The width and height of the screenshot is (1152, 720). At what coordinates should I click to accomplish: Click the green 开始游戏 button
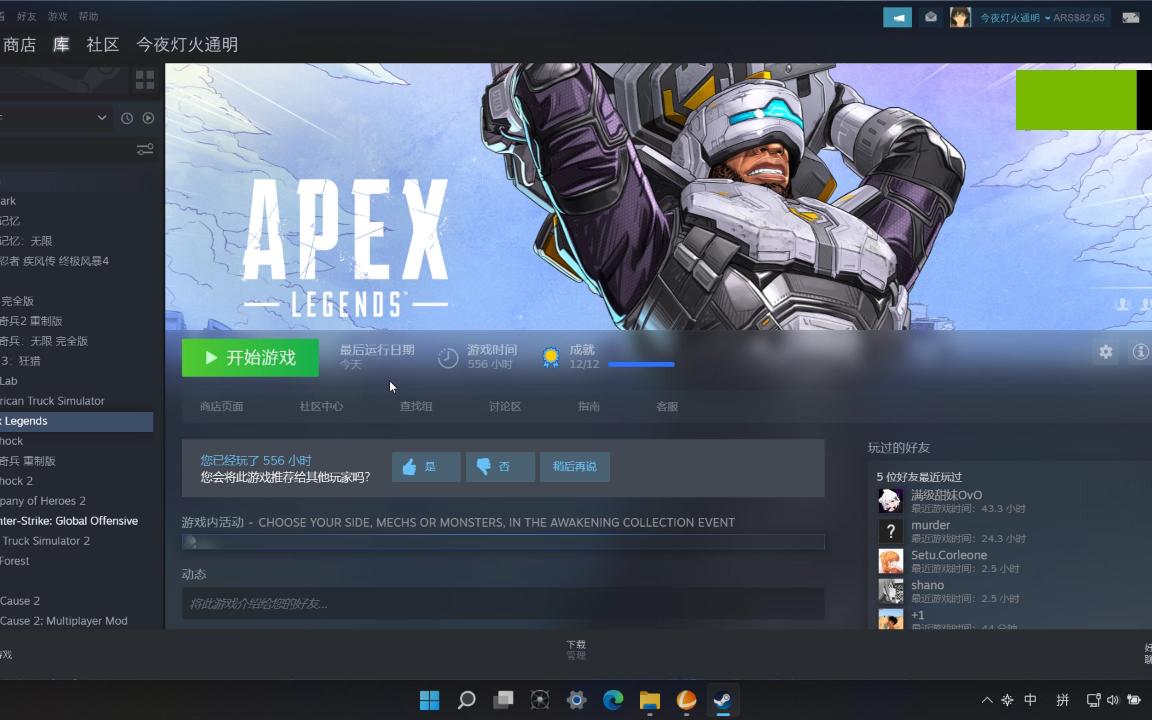coord(250,357)
